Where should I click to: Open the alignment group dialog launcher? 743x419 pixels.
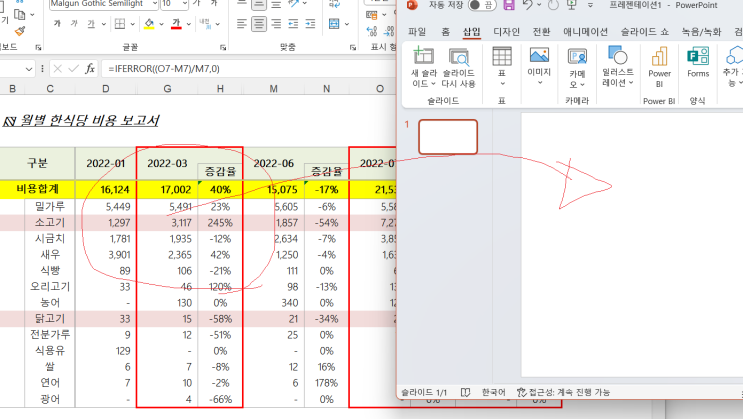pos(353,47)
